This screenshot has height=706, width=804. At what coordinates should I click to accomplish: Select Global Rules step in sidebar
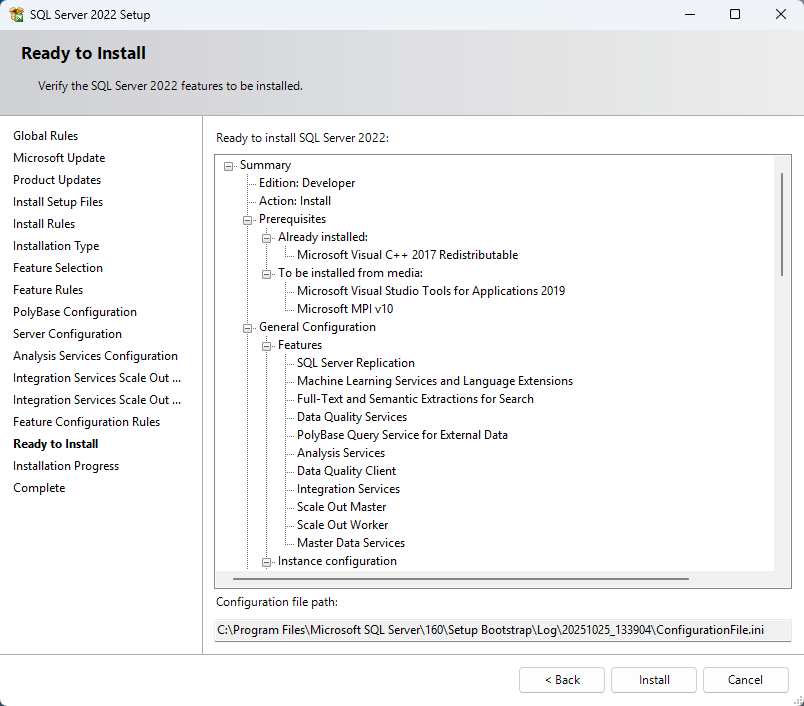(x=46, y=136)
